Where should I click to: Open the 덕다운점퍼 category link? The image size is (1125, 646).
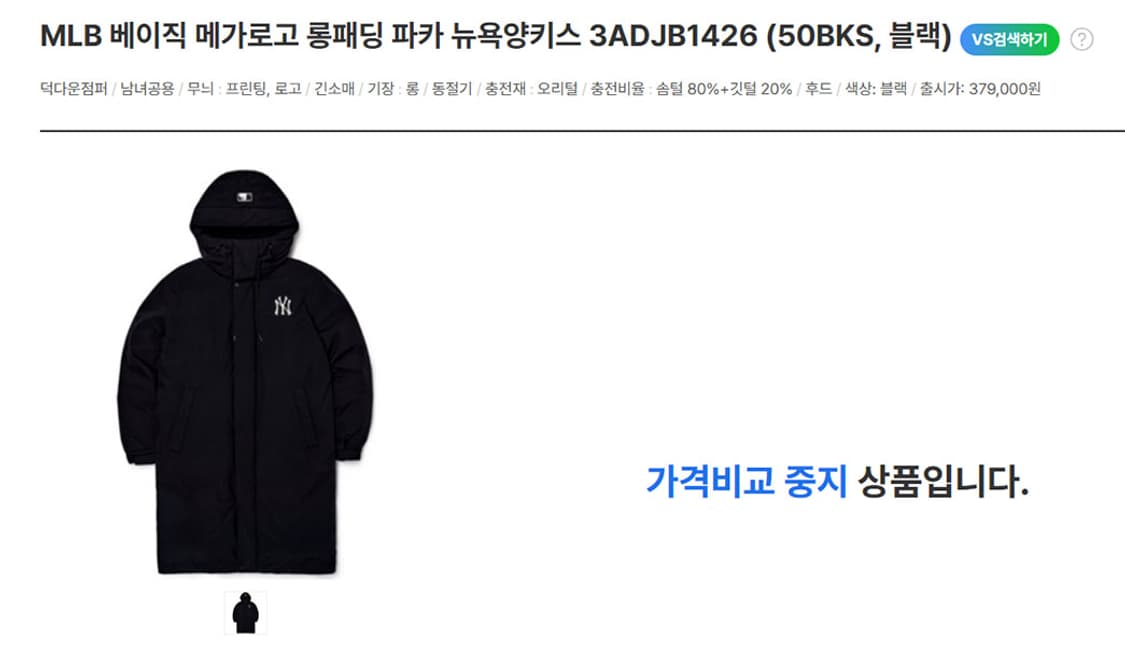pyautogui.click(x=73, y=89)
